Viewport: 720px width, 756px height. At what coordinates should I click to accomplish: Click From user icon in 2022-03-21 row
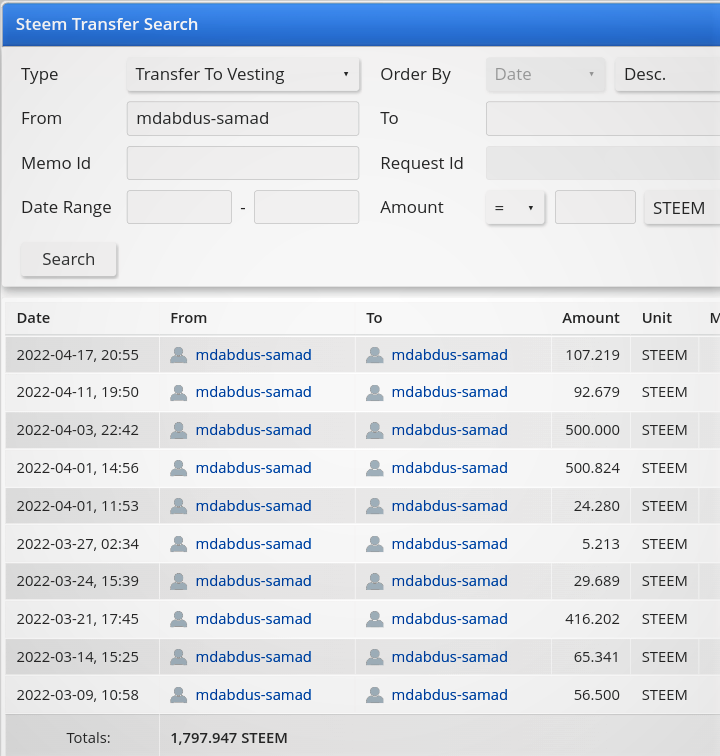pyautogui.click(x=178, y=619)
